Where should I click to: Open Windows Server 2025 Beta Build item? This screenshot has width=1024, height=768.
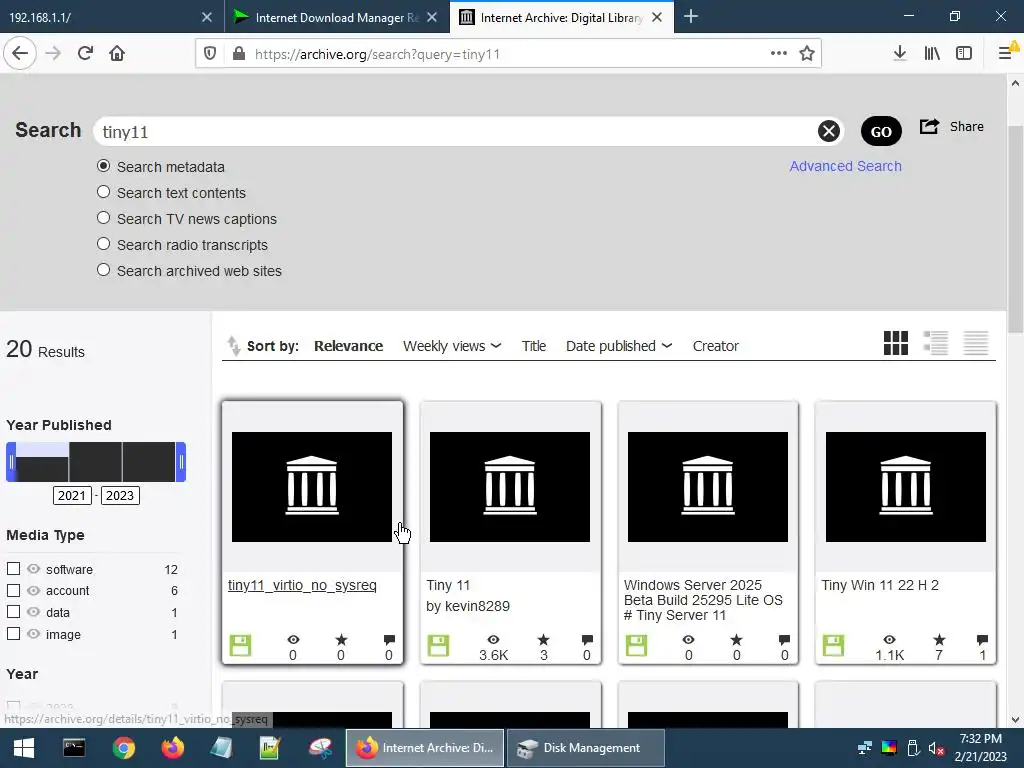tap(703, 600)
